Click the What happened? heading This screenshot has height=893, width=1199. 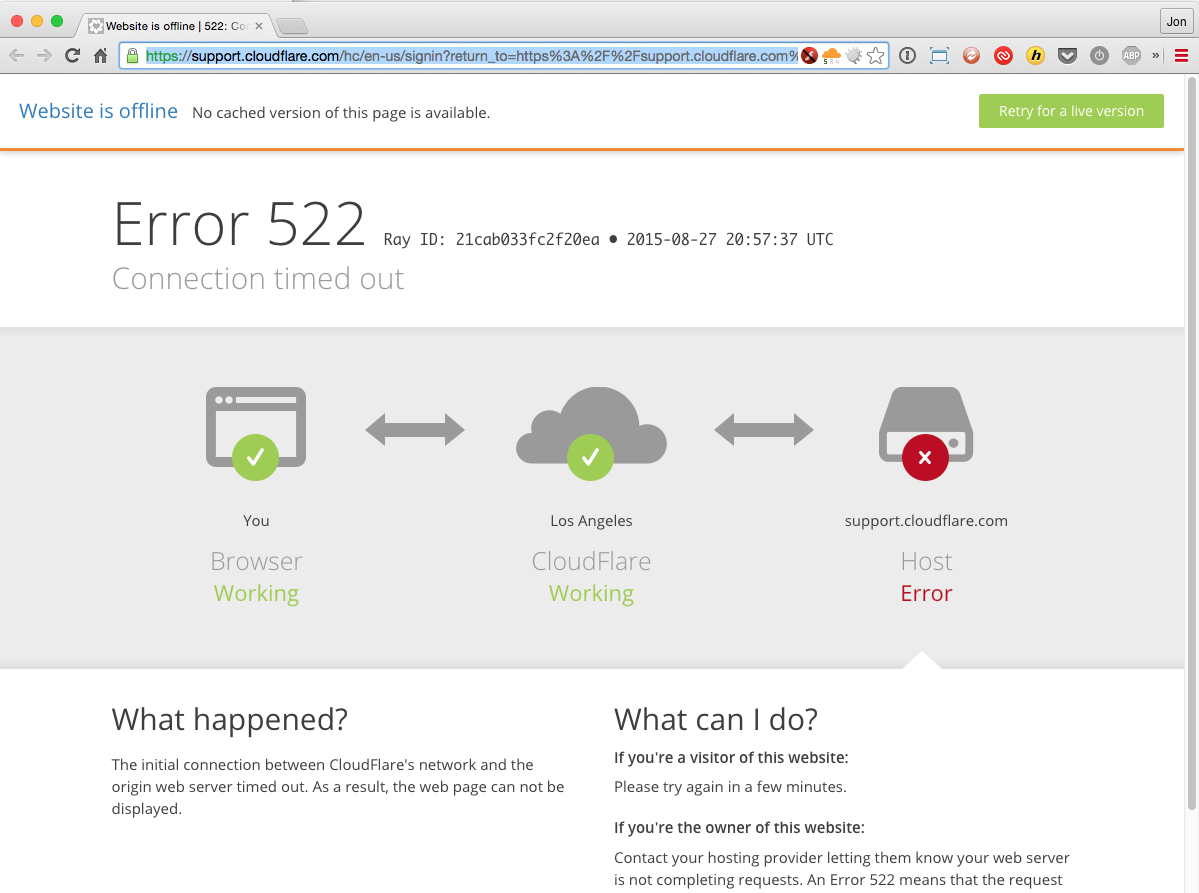click(229, 719)
